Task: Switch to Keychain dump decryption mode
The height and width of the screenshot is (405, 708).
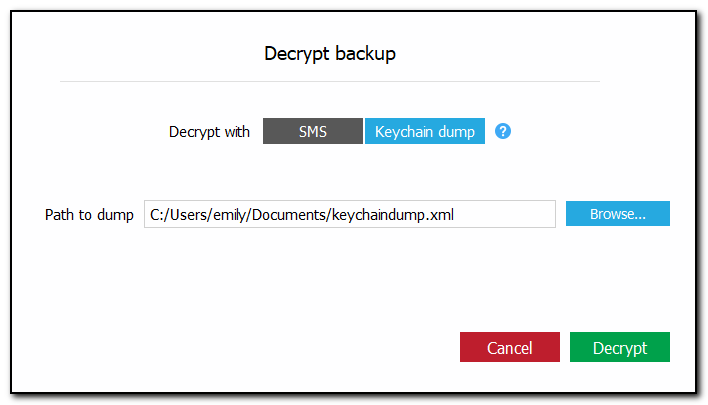Action: pyautogui.click(x=424, y=131)
